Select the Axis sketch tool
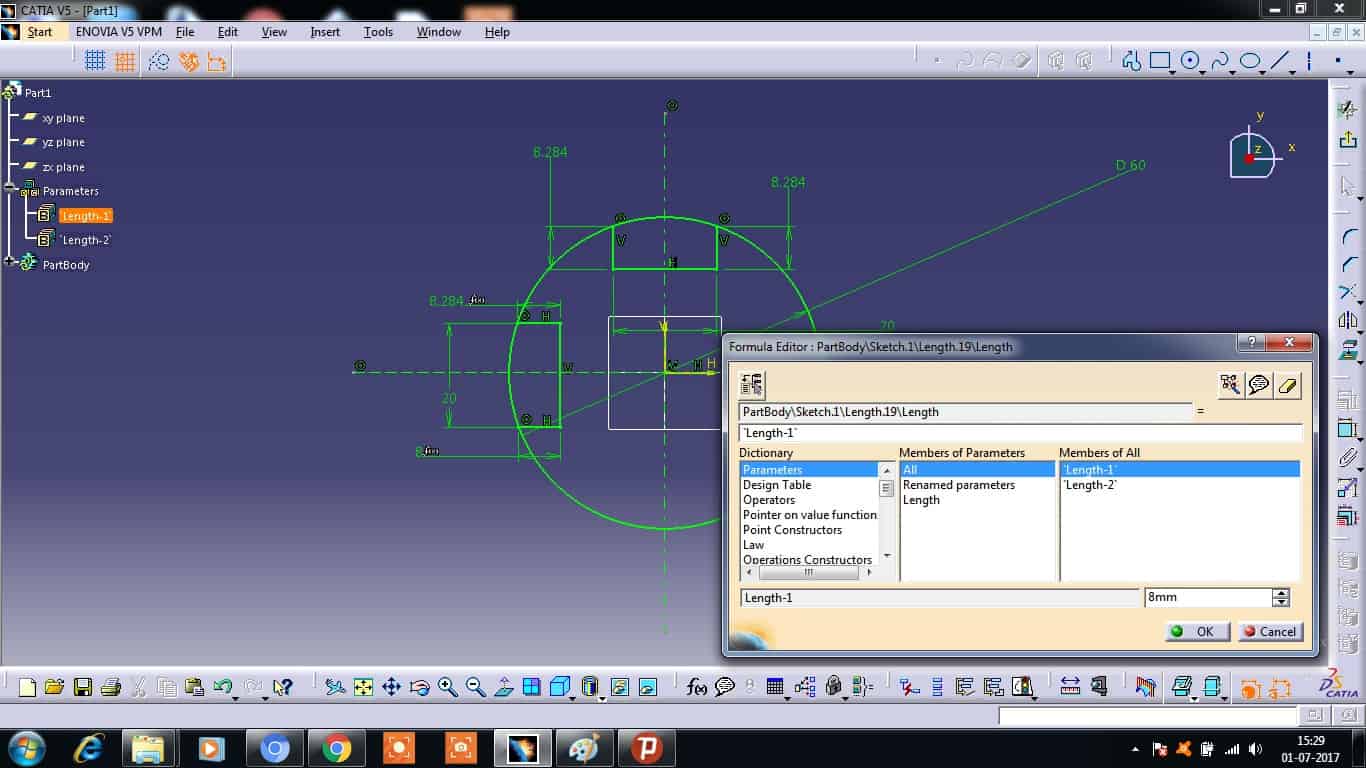This screenshot has height=768, width=1366. 1309,61
